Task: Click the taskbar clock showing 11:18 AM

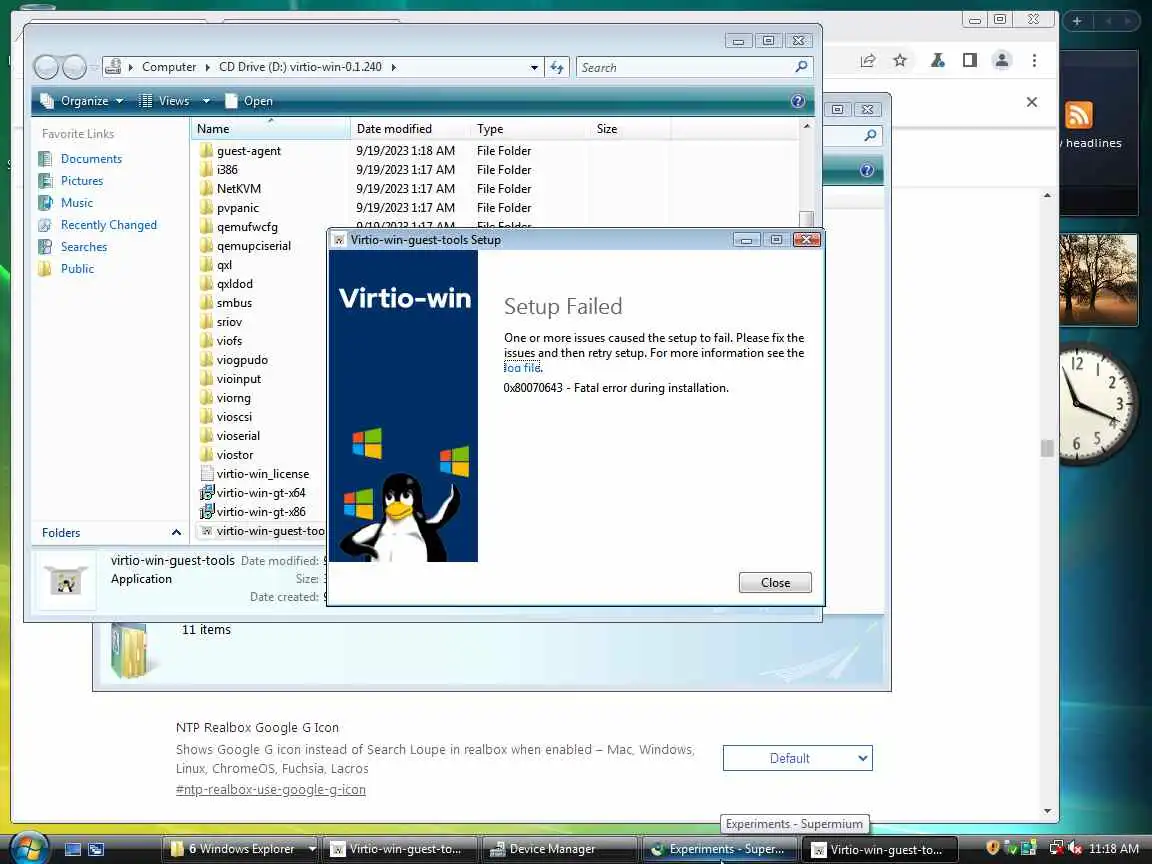Action: point(1114,849)
